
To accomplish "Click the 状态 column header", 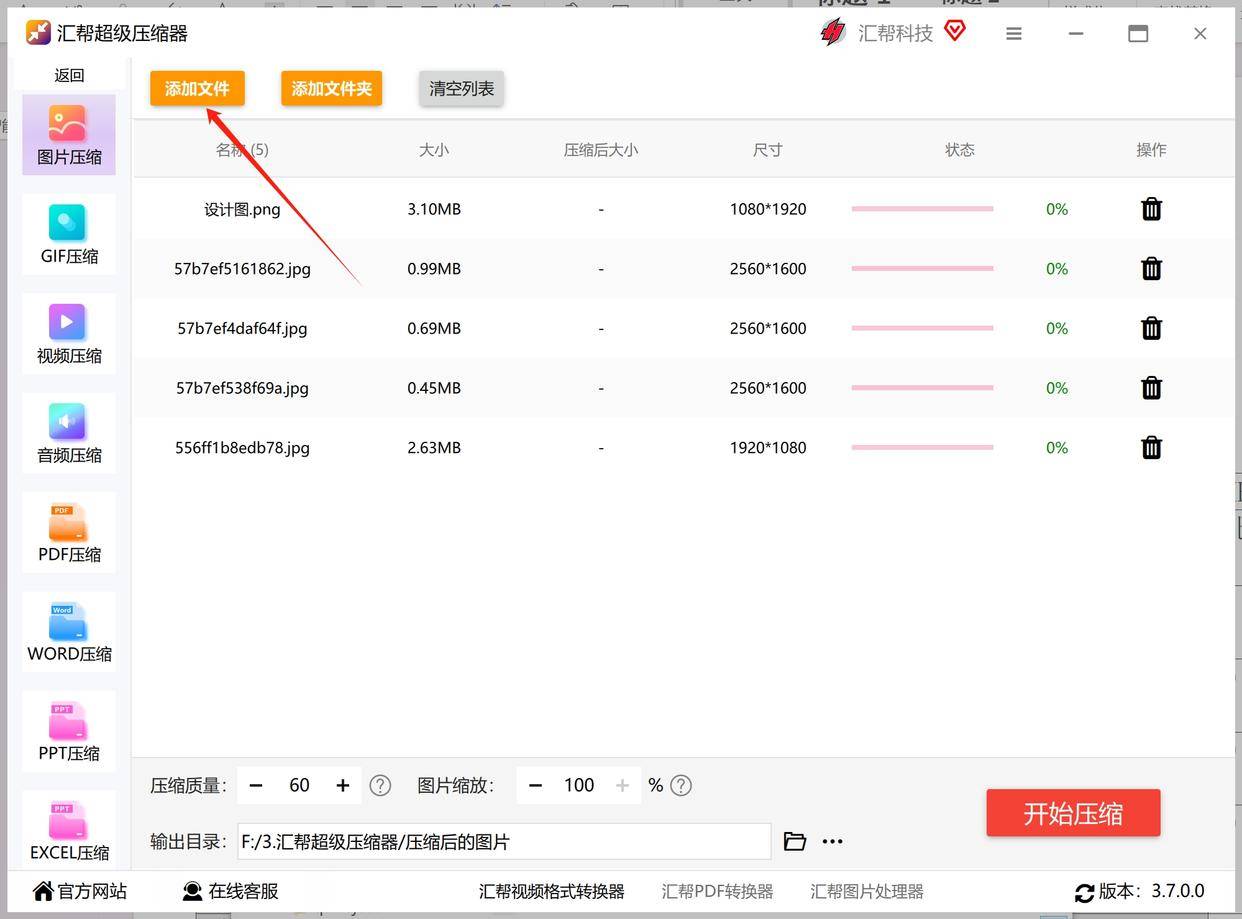I will (960, 150).
